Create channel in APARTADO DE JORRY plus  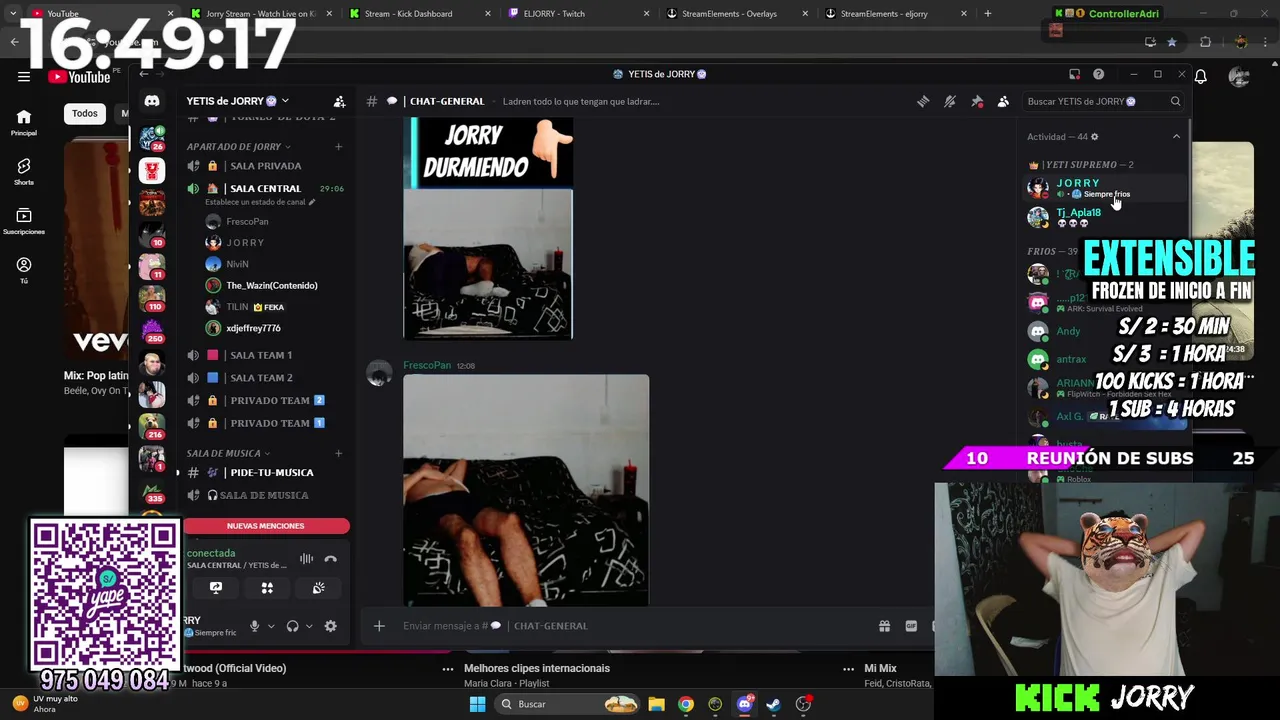[338, 147]
